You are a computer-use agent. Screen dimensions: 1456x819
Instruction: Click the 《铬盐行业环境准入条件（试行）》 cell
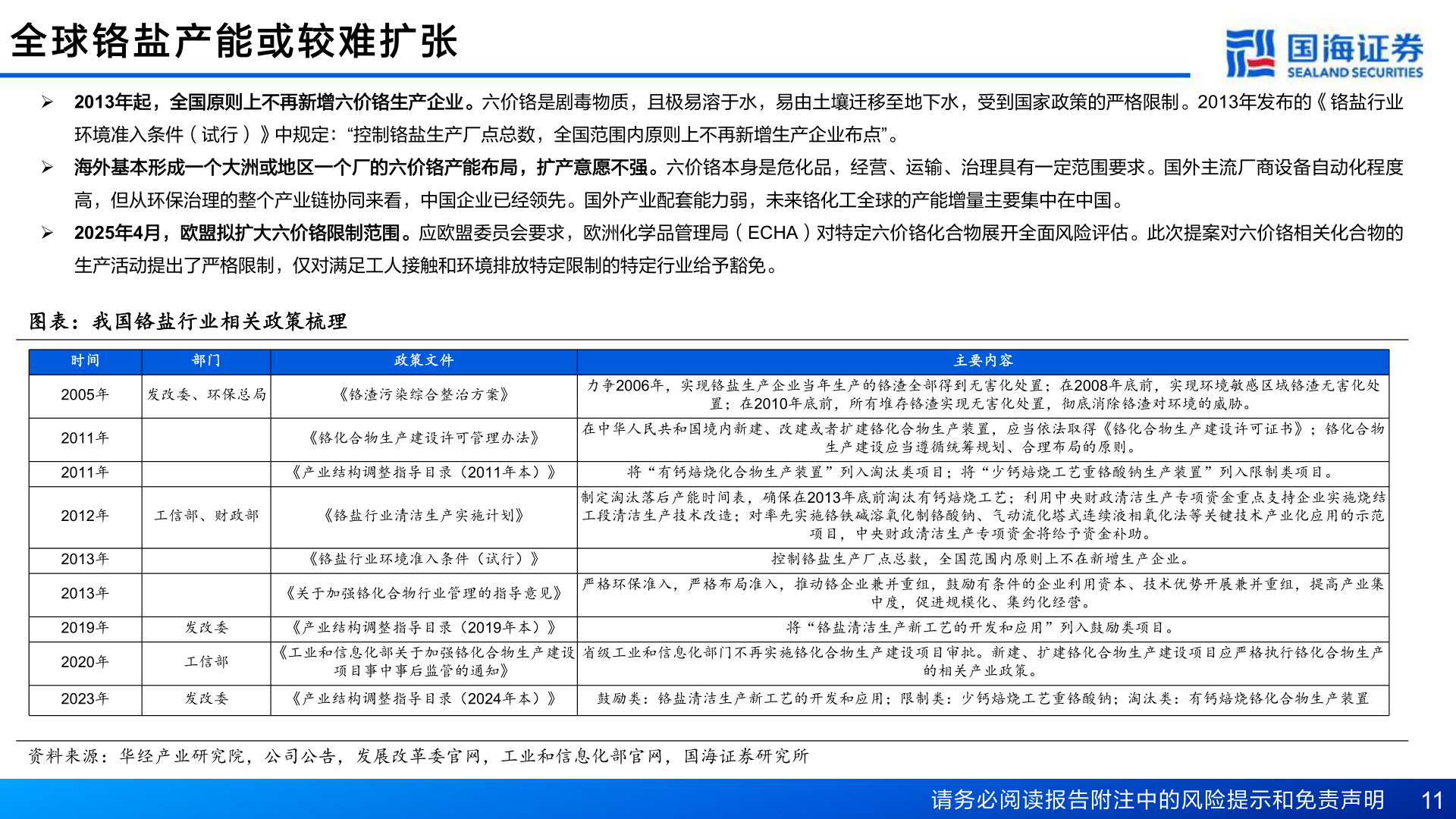pyautogui.click(x=425, y=560)
